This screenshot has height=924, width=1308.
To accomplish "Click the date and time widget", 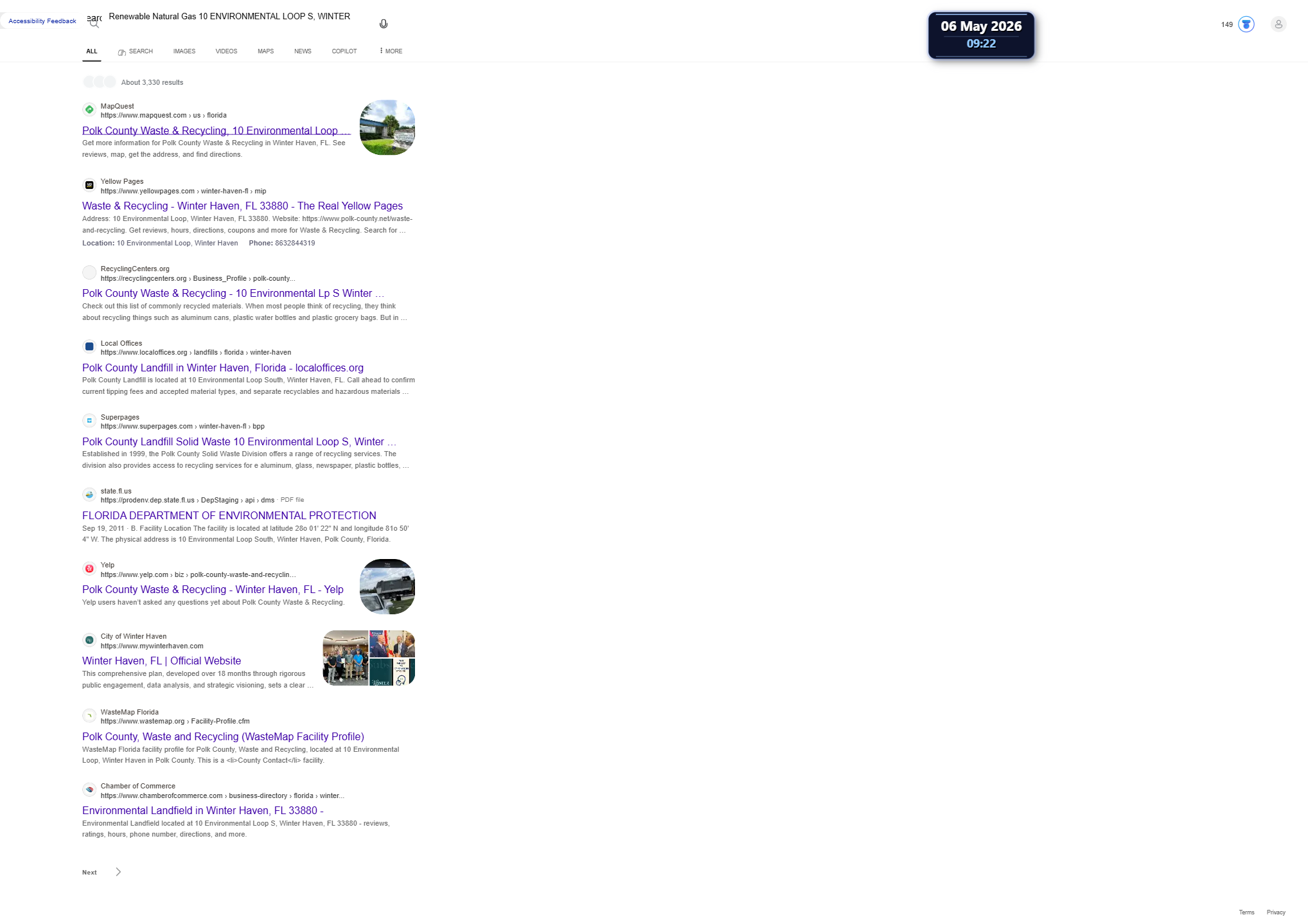I will click(981, 35).
